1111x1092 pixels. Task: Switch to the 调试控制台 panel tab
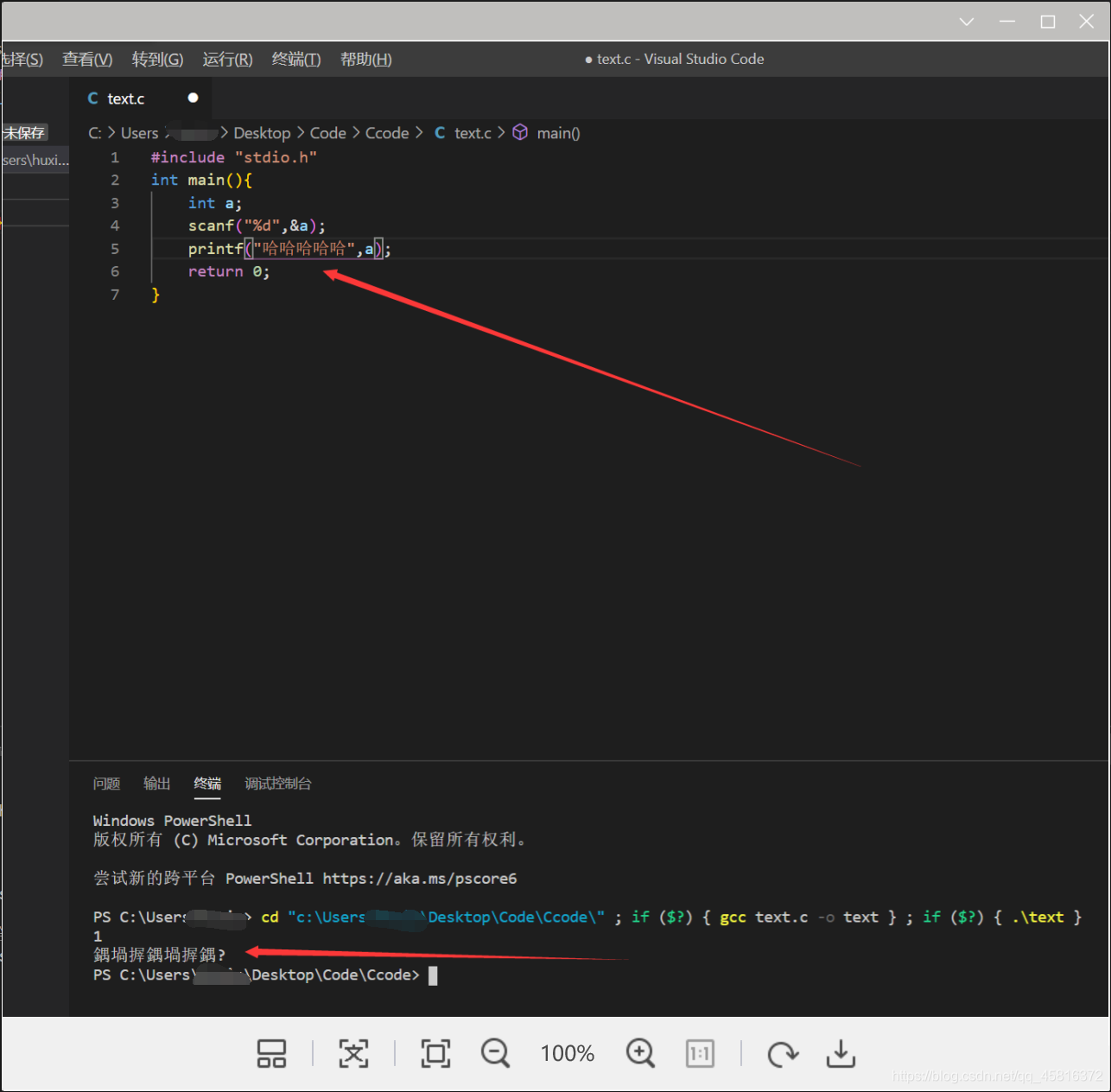click(x=278, y=784)
